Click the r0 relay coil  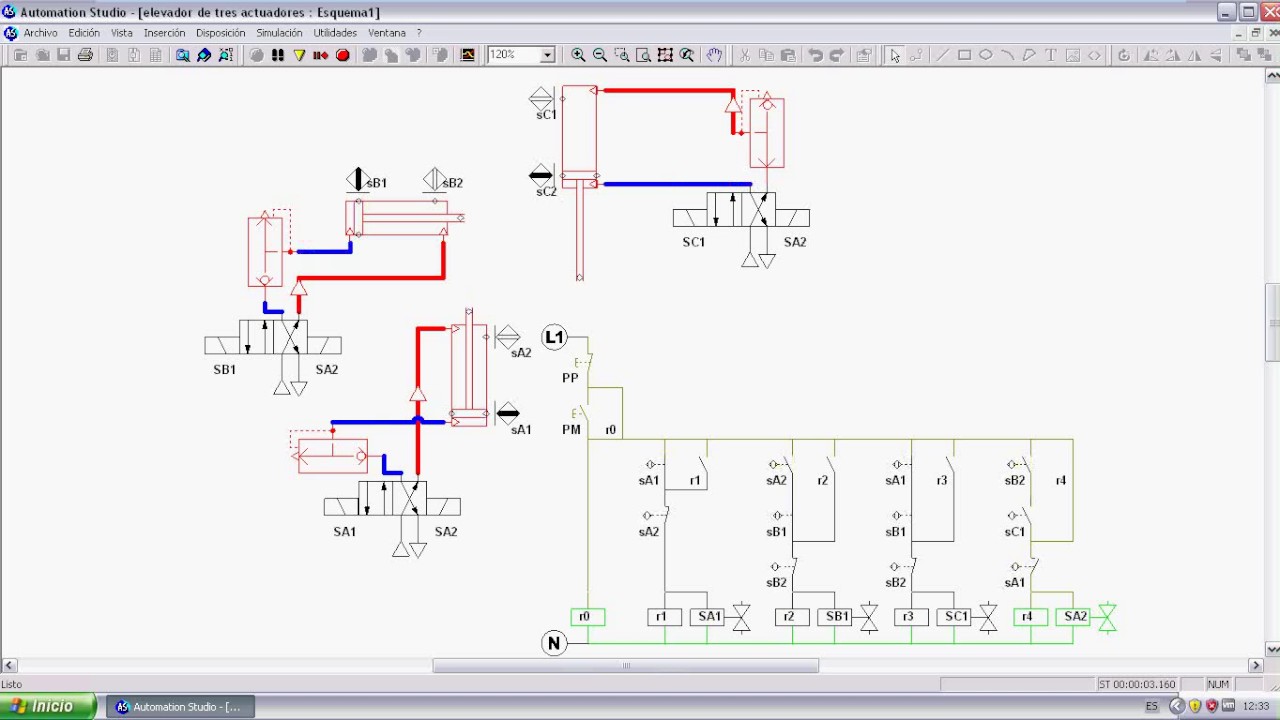click(587, 617)
